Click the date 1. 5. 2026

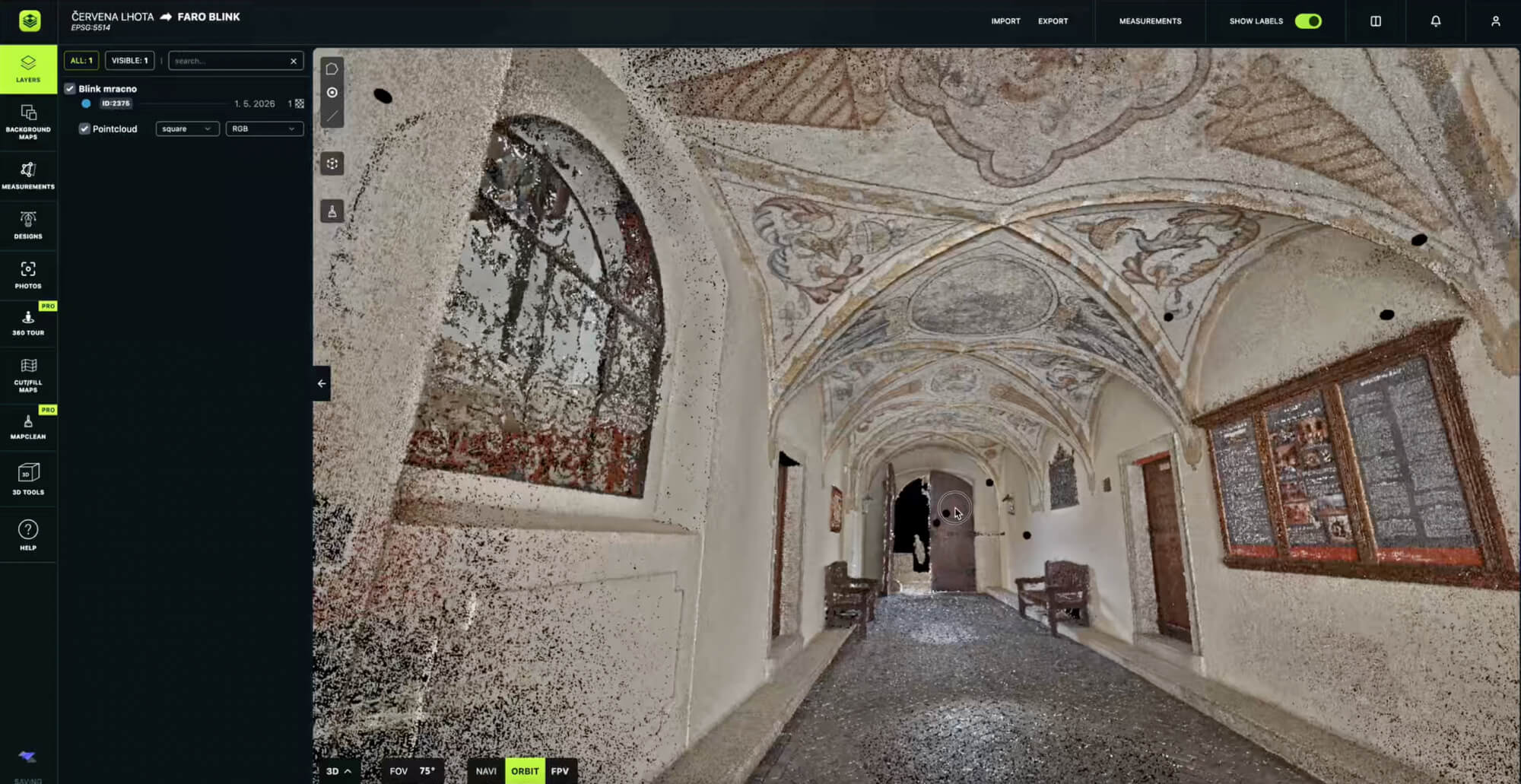pos(255,103)
